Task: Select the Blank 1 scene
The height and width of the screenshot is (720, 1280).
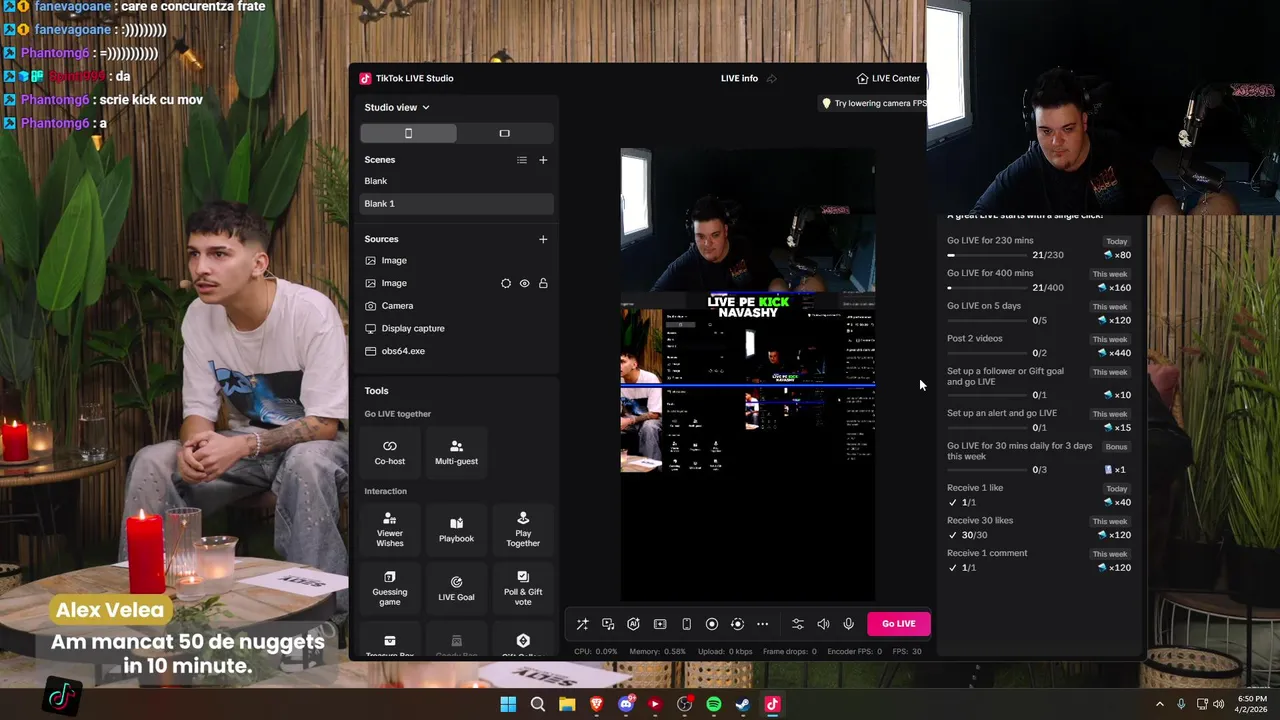Action: click(456, 203)
